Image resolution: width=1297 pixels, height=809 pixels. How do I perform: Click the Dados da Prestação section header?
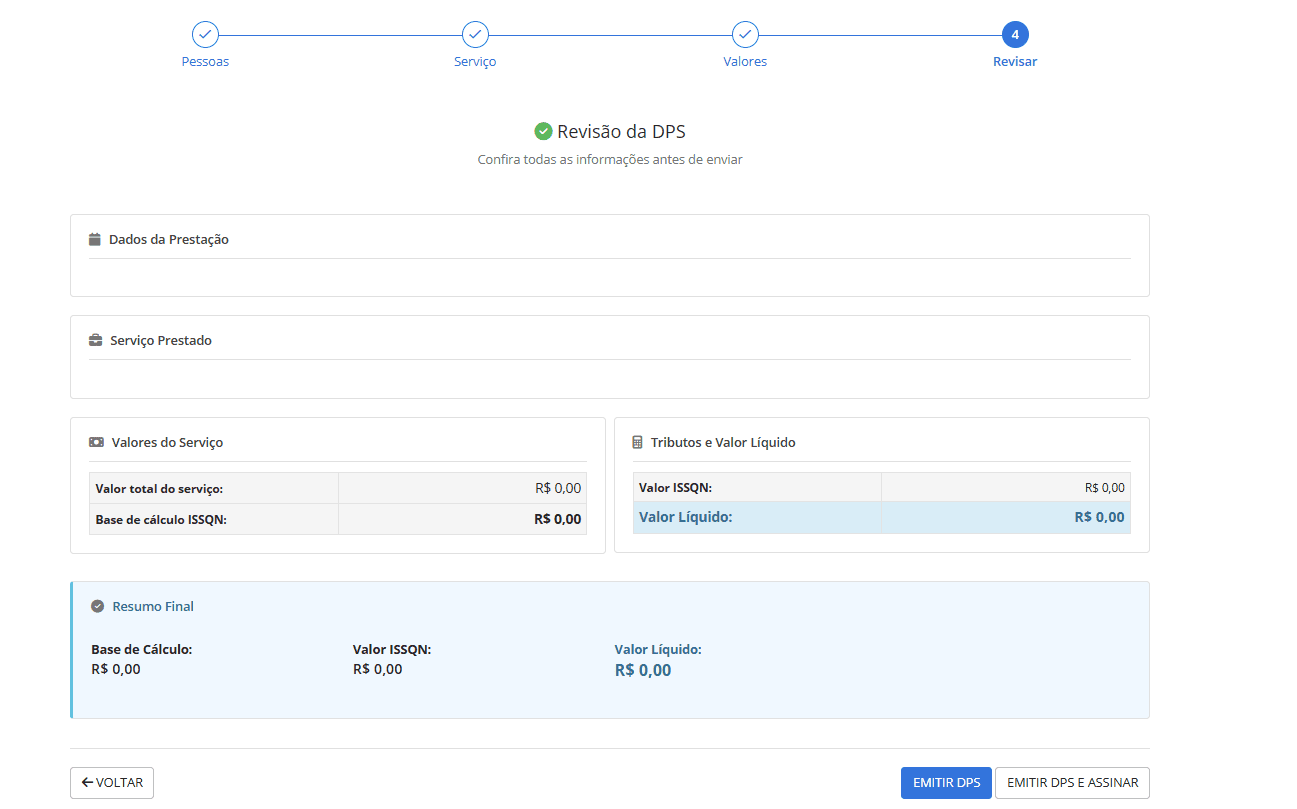pyautogui.click(x=169, y=240)
